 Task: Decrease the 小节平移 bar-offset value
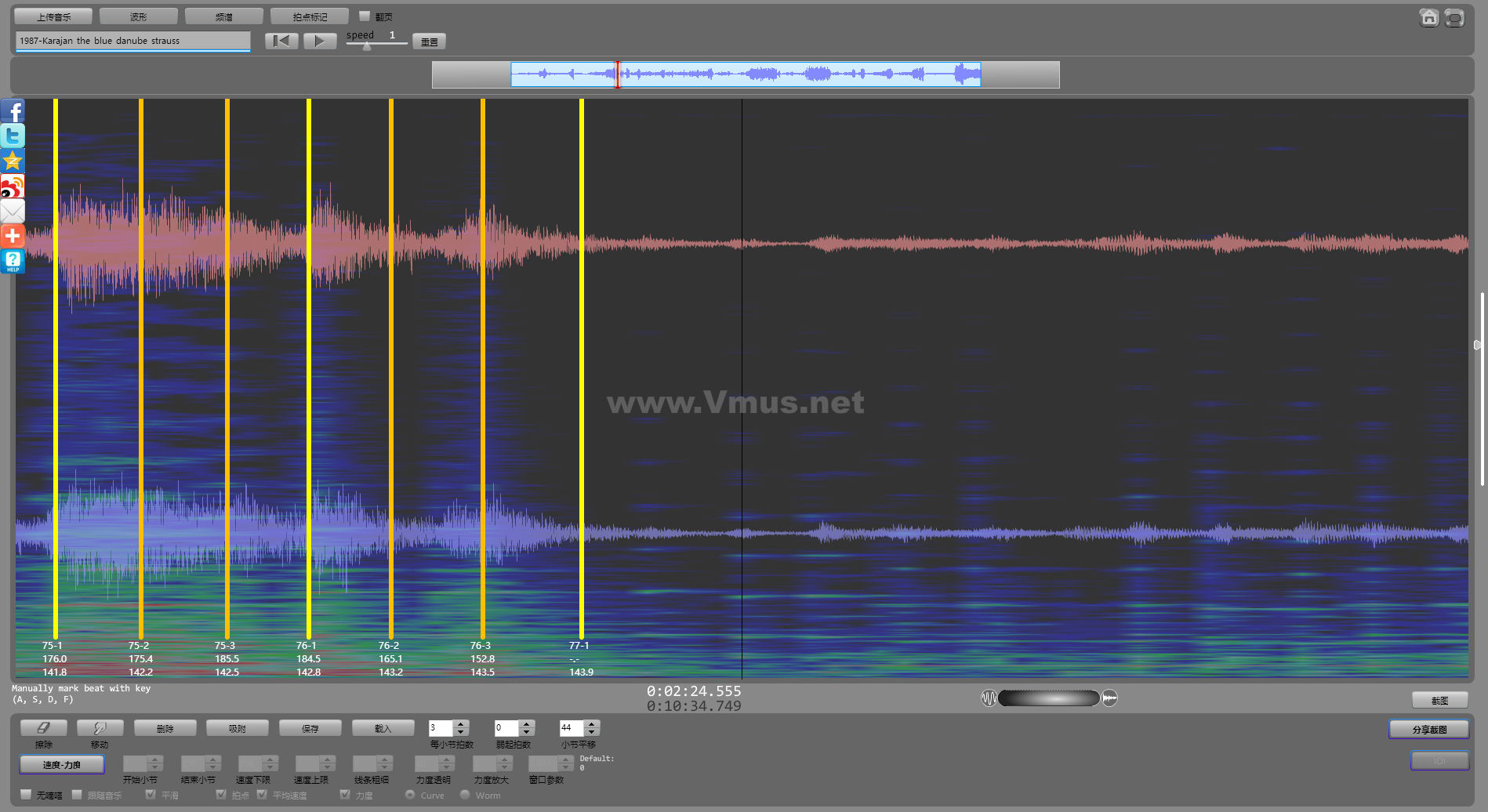click(x=593, y=732)
